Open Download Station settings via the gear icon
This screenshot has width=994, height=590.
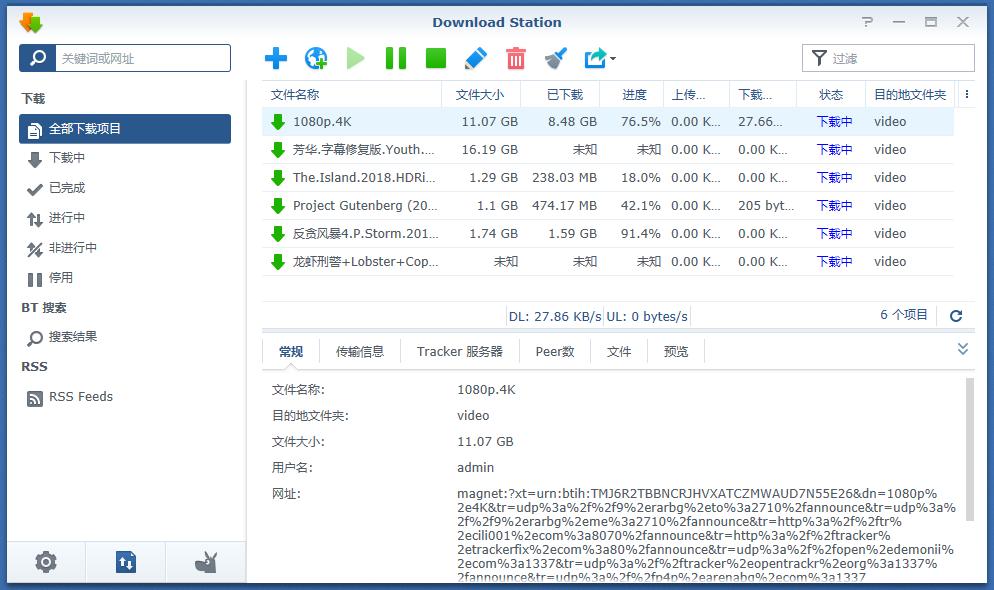[46, 562]
